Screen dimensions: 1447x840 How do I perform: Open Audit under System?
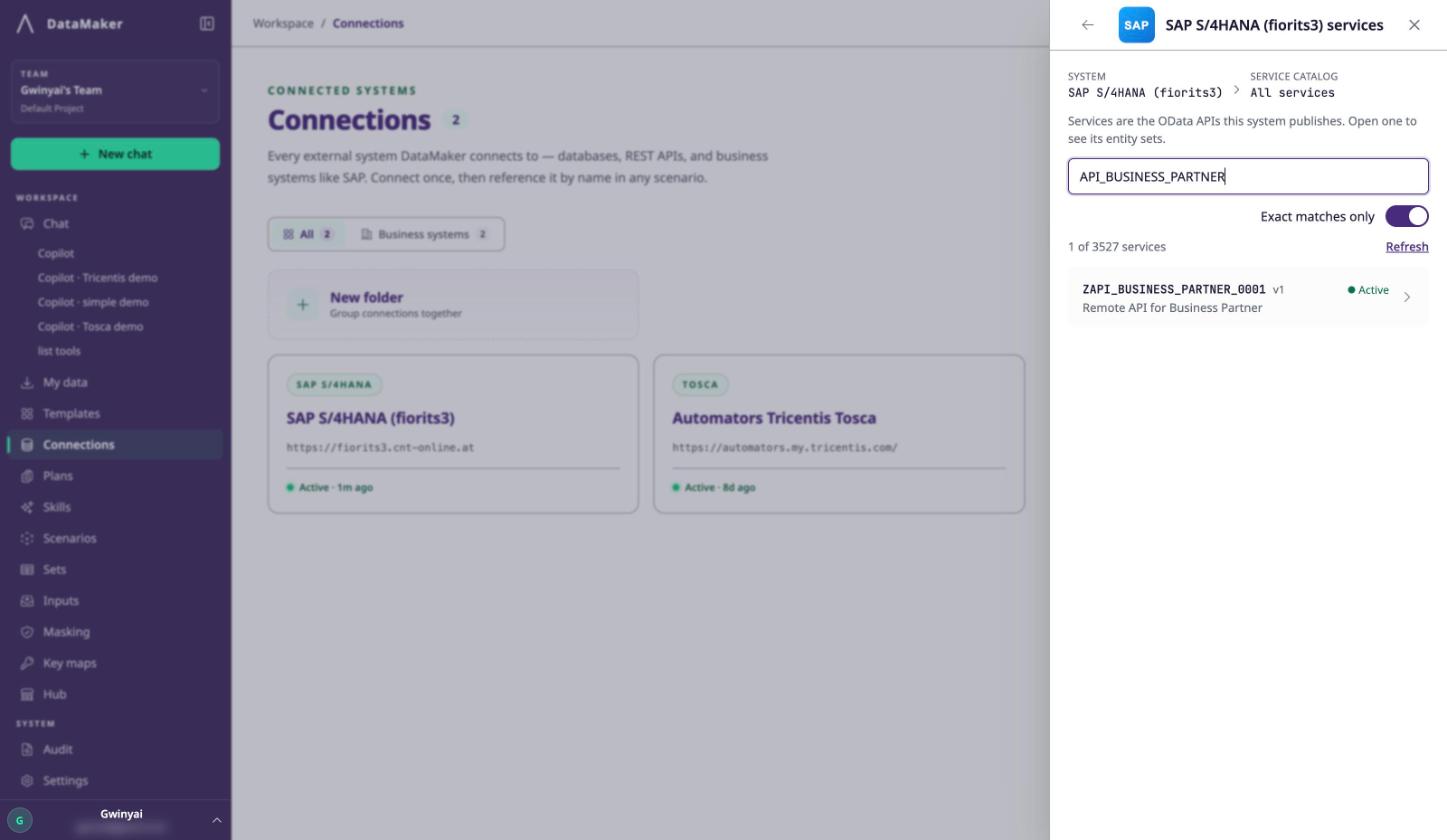click(57, 750)
